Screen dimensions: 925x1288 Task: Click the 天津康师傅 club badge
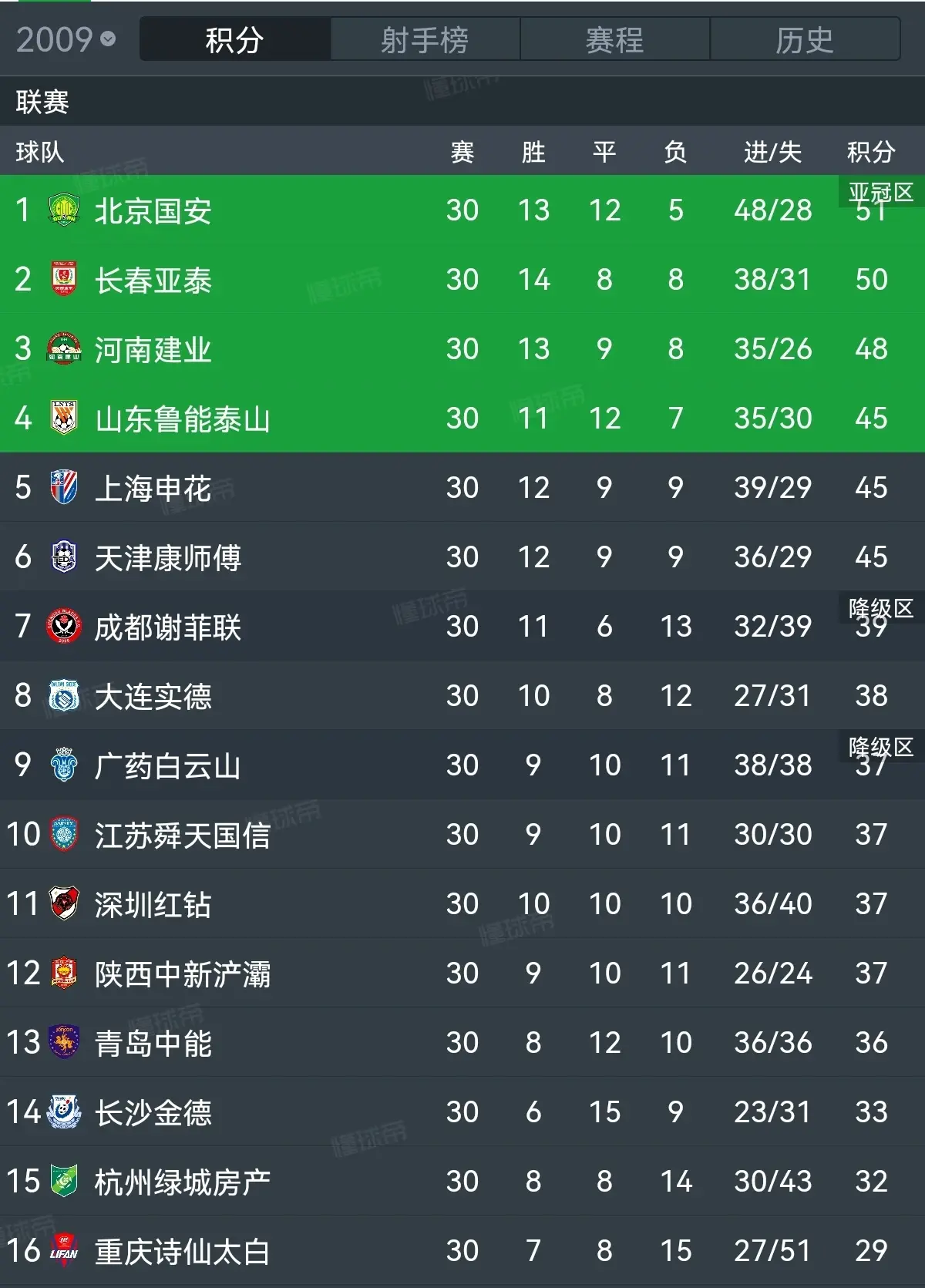click(64, 557)
